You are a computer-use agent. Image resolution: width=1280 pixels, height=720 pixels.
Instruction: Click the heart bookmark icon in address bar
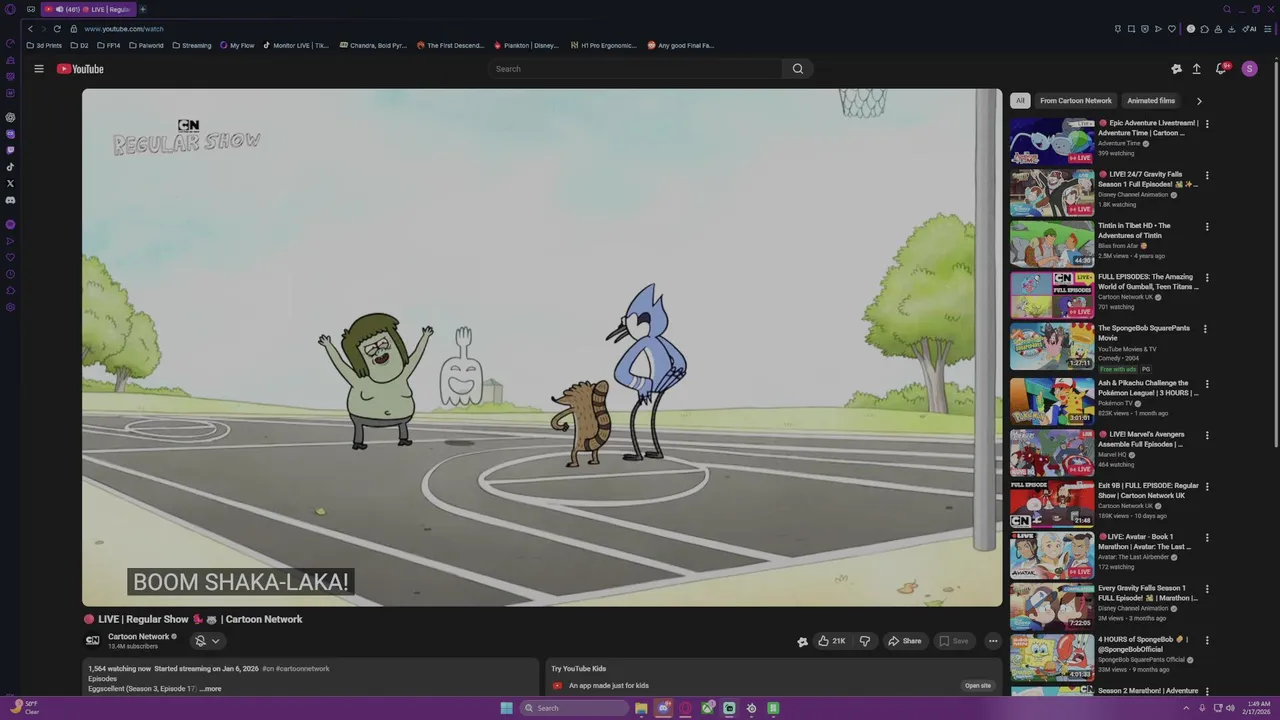pos(1172,29)
